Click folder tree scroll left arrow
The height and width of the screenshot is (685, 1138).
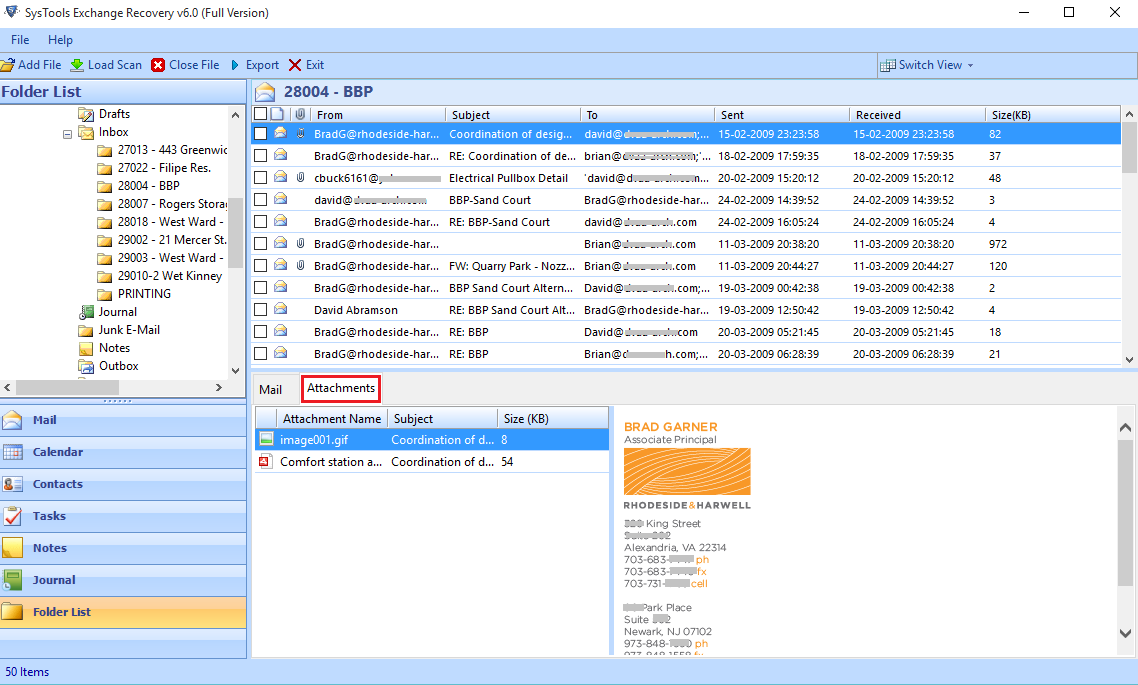coord(7,387)
